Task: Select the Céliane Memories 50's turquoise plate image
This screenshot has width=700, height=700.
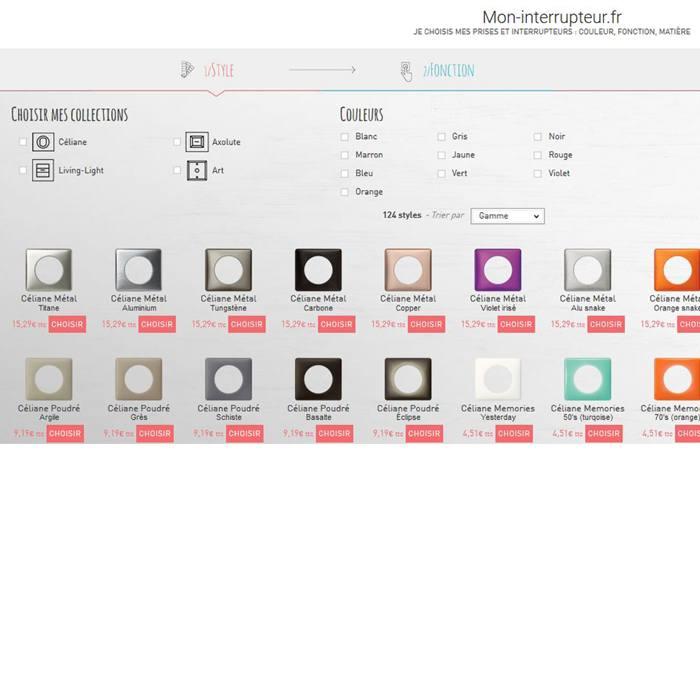Action: [588, 379]
